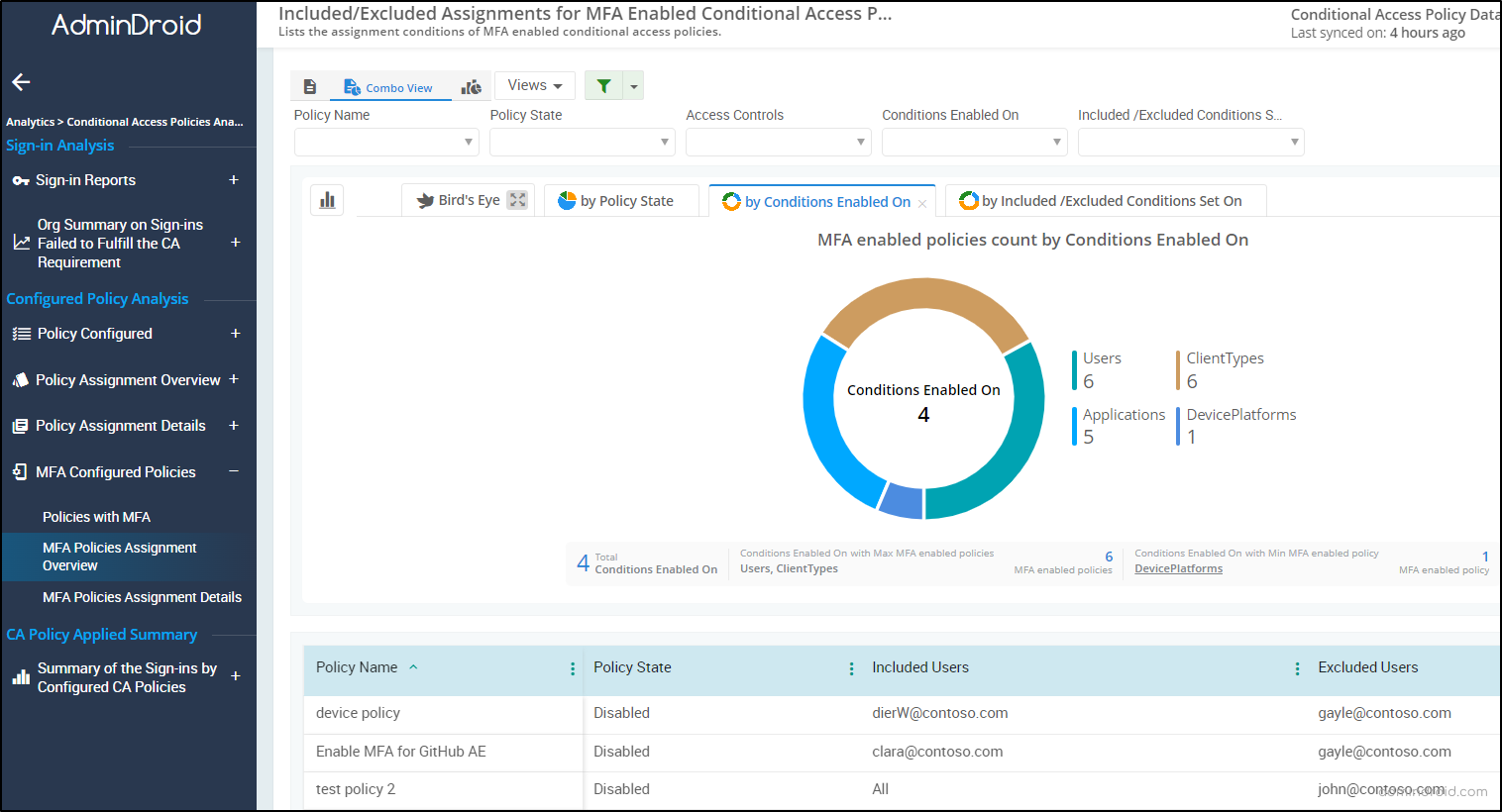Sort the table by Policy Name
Viewport: 1502px width, 812px height.
pos(357,666)
